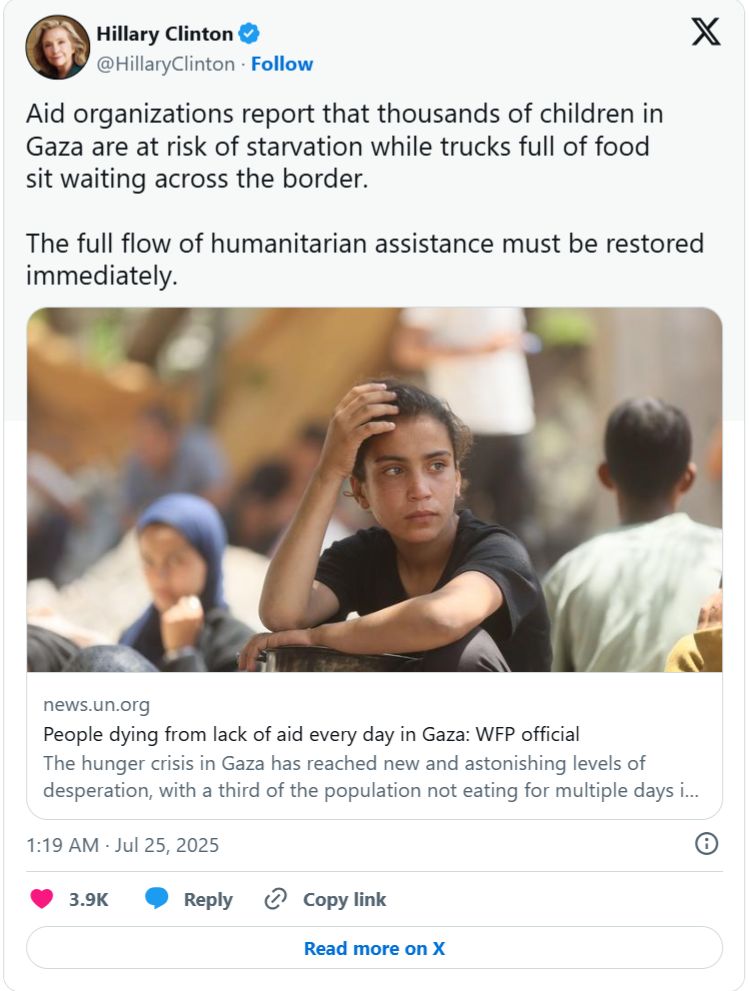
Task: Click the profile avatar picture
Action: 57,47
